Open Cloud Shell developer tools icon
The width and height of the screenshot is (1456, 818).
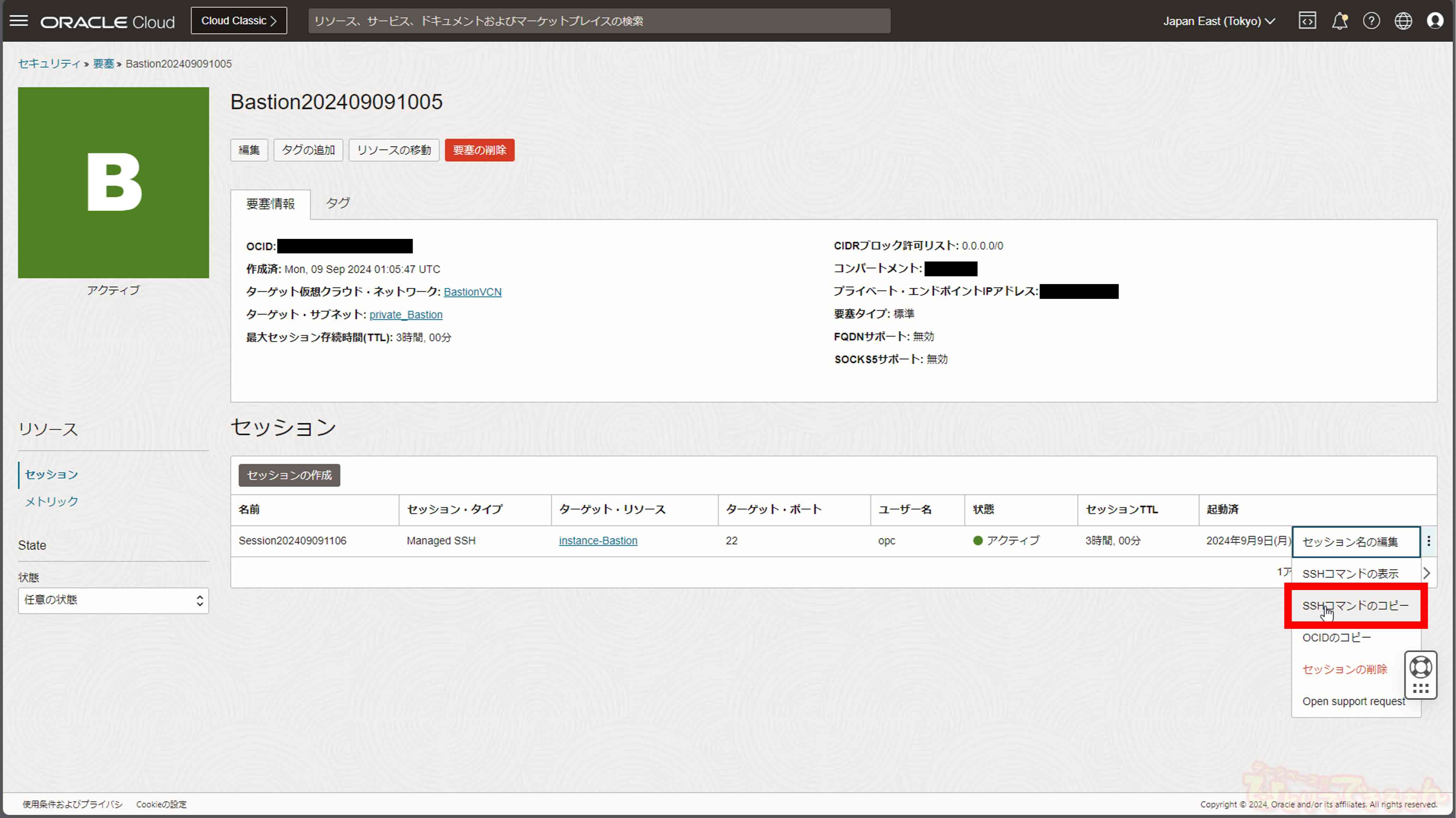[1307, 21]
